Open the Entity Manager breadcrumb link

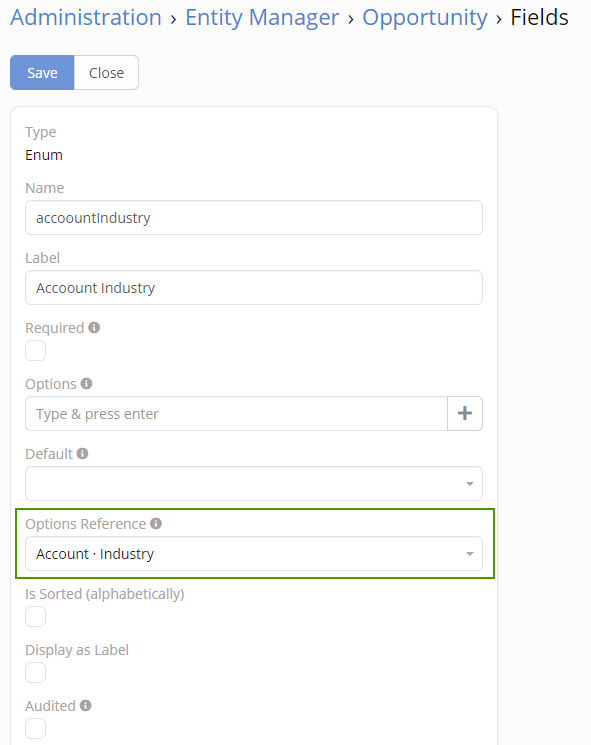(262, 18)
